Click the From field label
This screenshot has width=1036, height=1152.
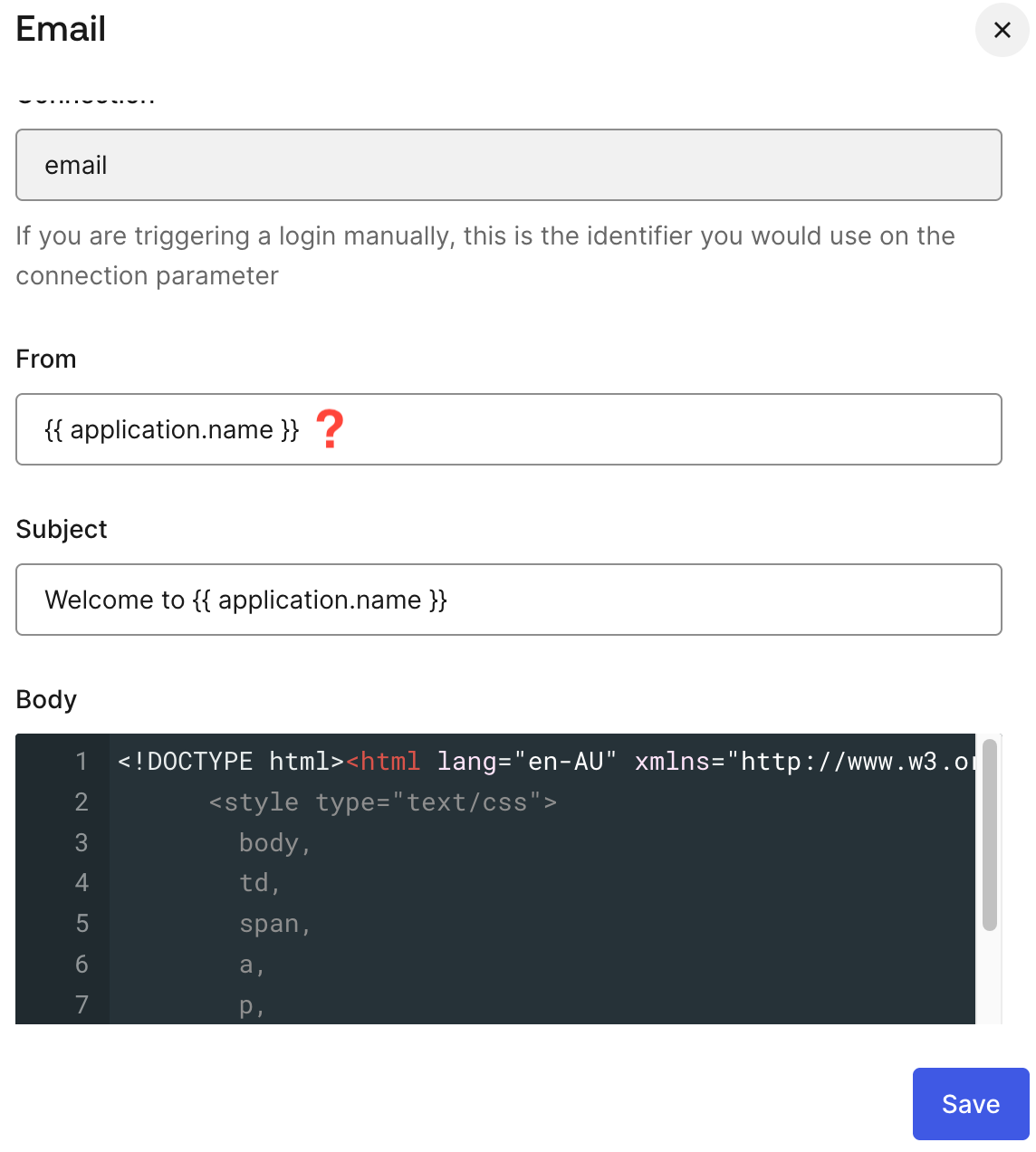coord(46,360)
